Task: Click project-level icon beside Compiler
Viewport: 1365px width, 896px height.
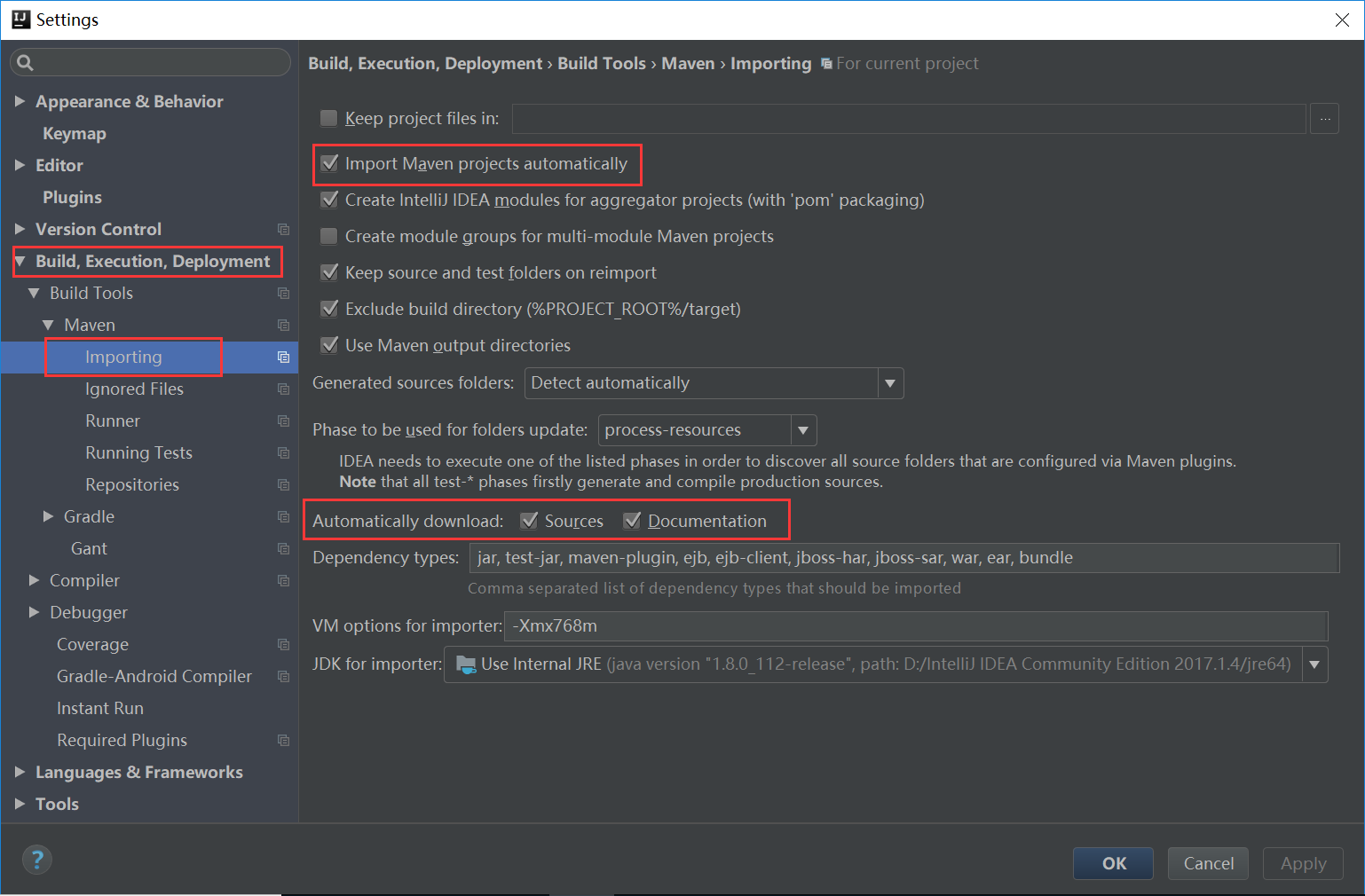Action: [283, 580]
